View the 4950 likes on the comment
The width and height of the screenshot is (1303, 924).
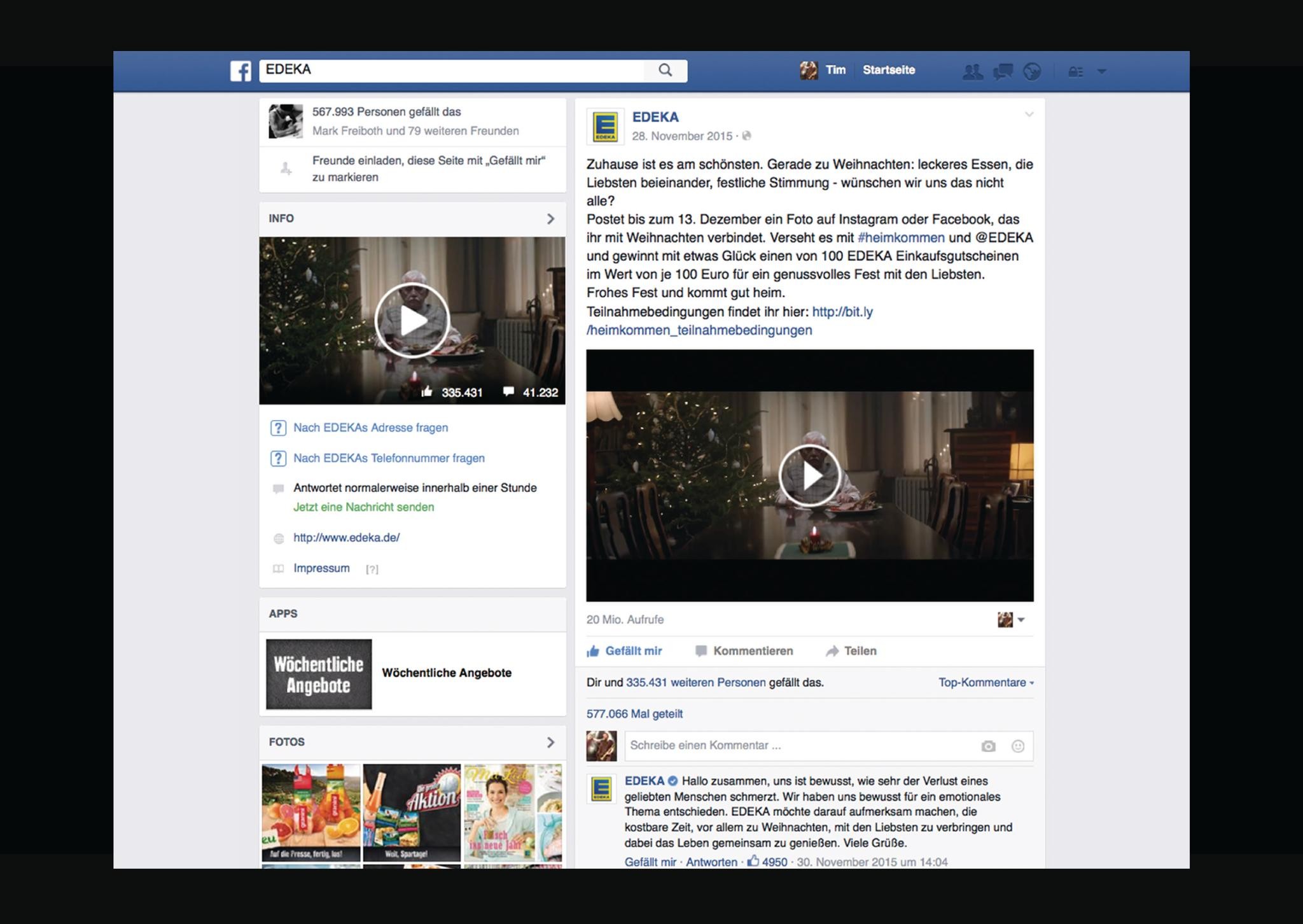point(767,862)
